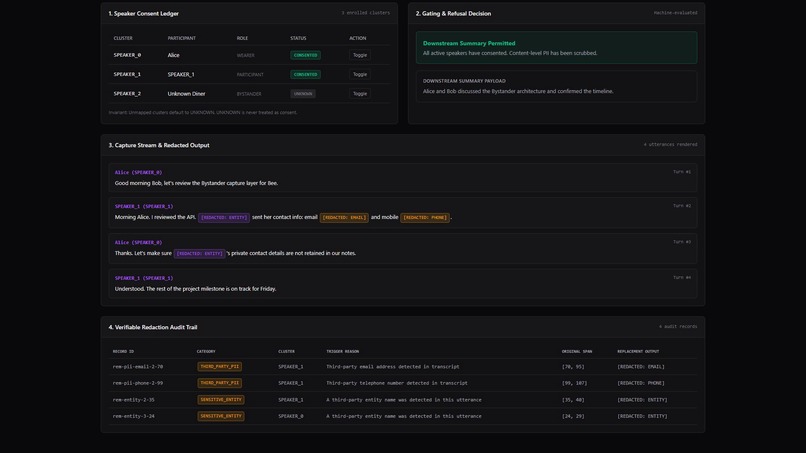Click the Gating & Refusal Decision heading
Viewport: 806px width, 453px height.
point(453,13)
